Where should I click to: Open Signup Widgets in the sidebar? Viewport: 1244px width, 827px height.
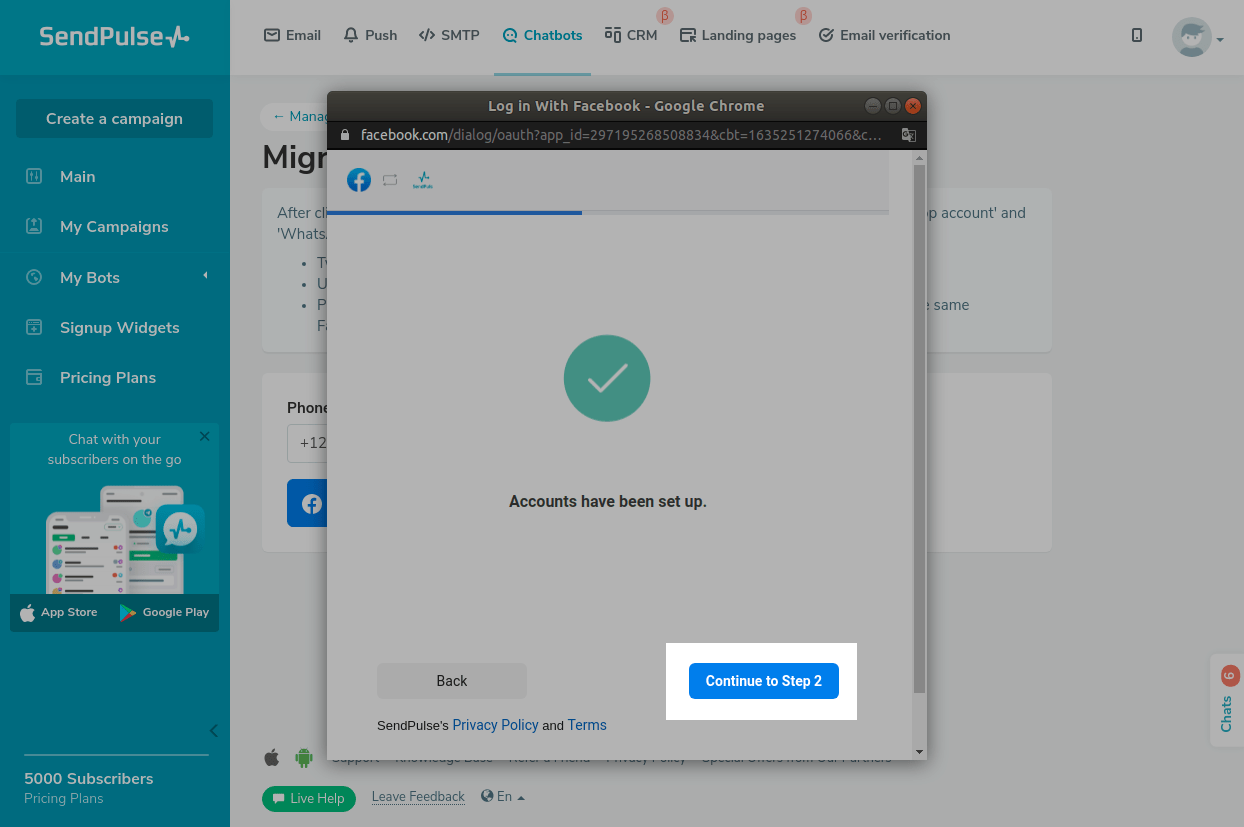[x=102, y=327]
